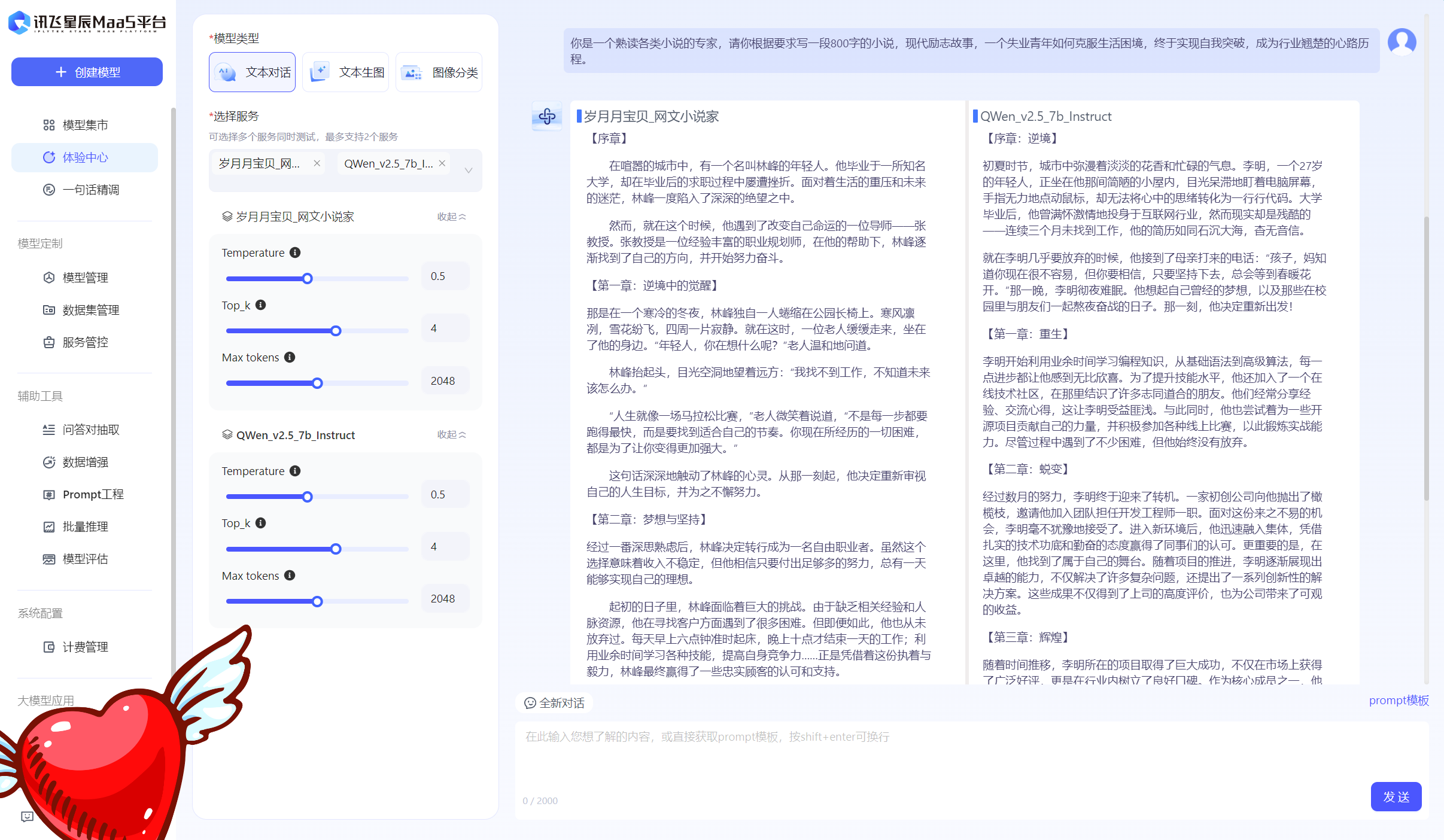Open 服务管控 in the sidebar
This screenshot has width=1444, height=840.
click(84, 342)
